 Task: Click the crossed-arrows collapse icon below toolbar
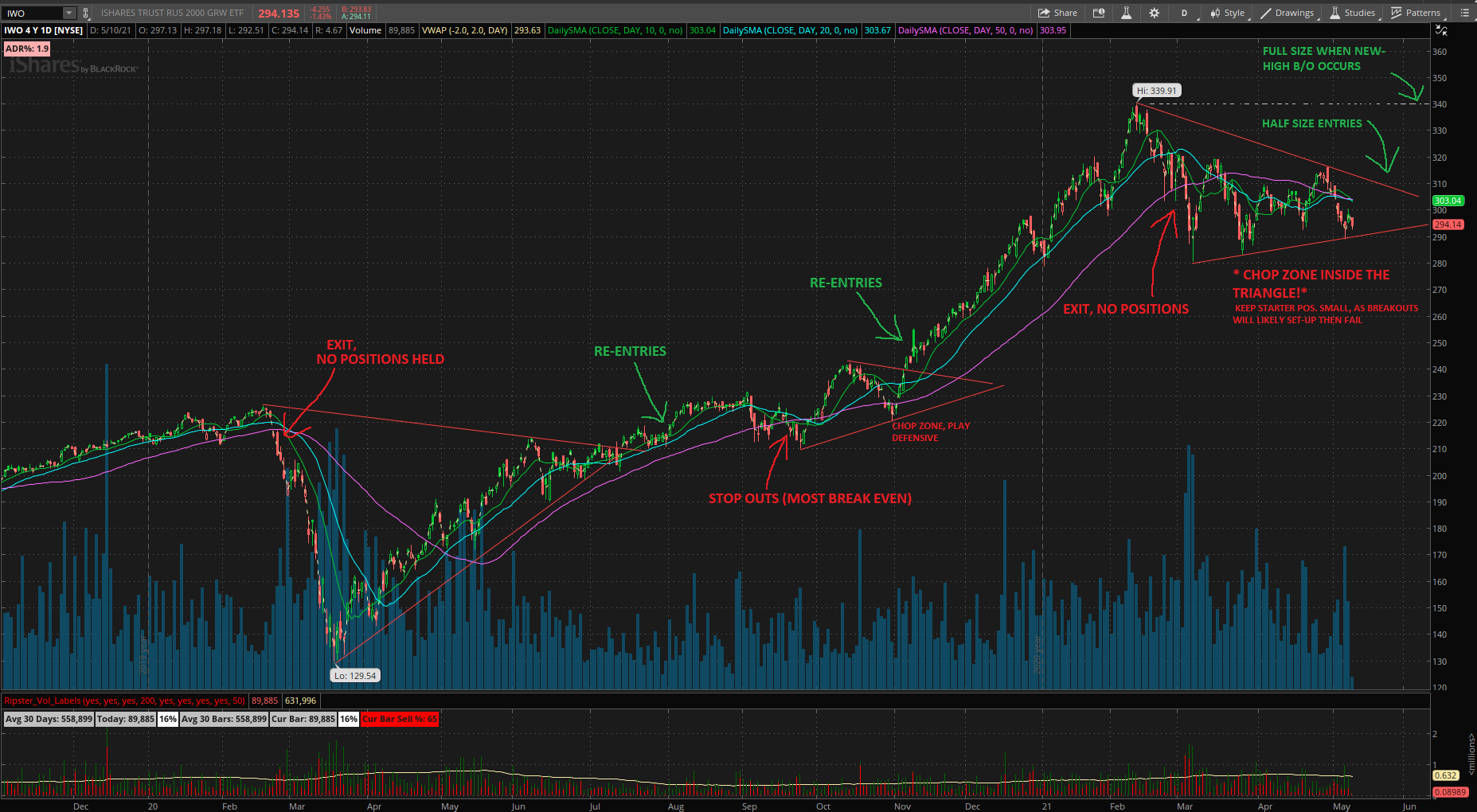[x=1441, y=30]
